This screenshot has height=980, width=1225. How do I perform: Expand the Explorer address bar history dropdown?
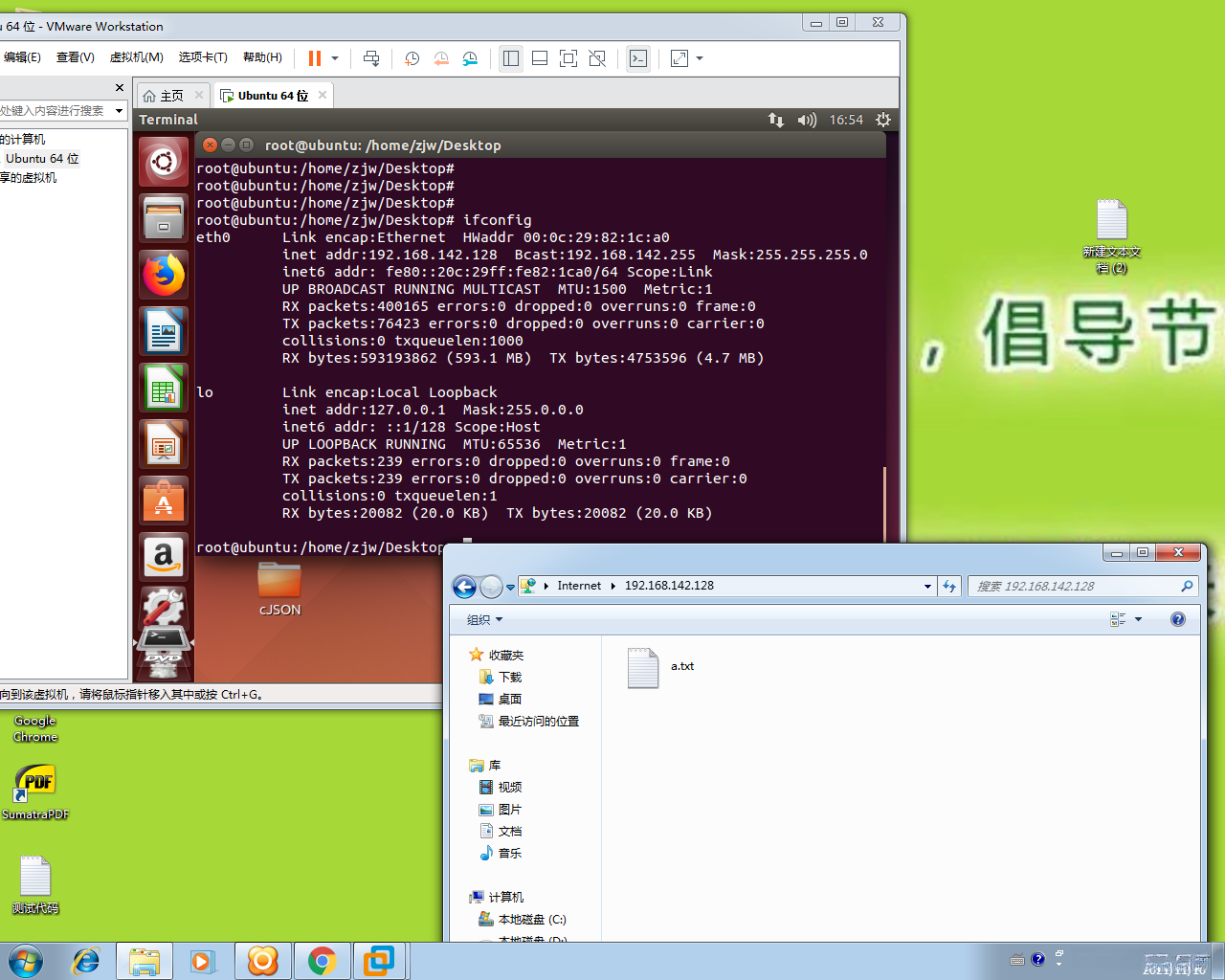927,587
